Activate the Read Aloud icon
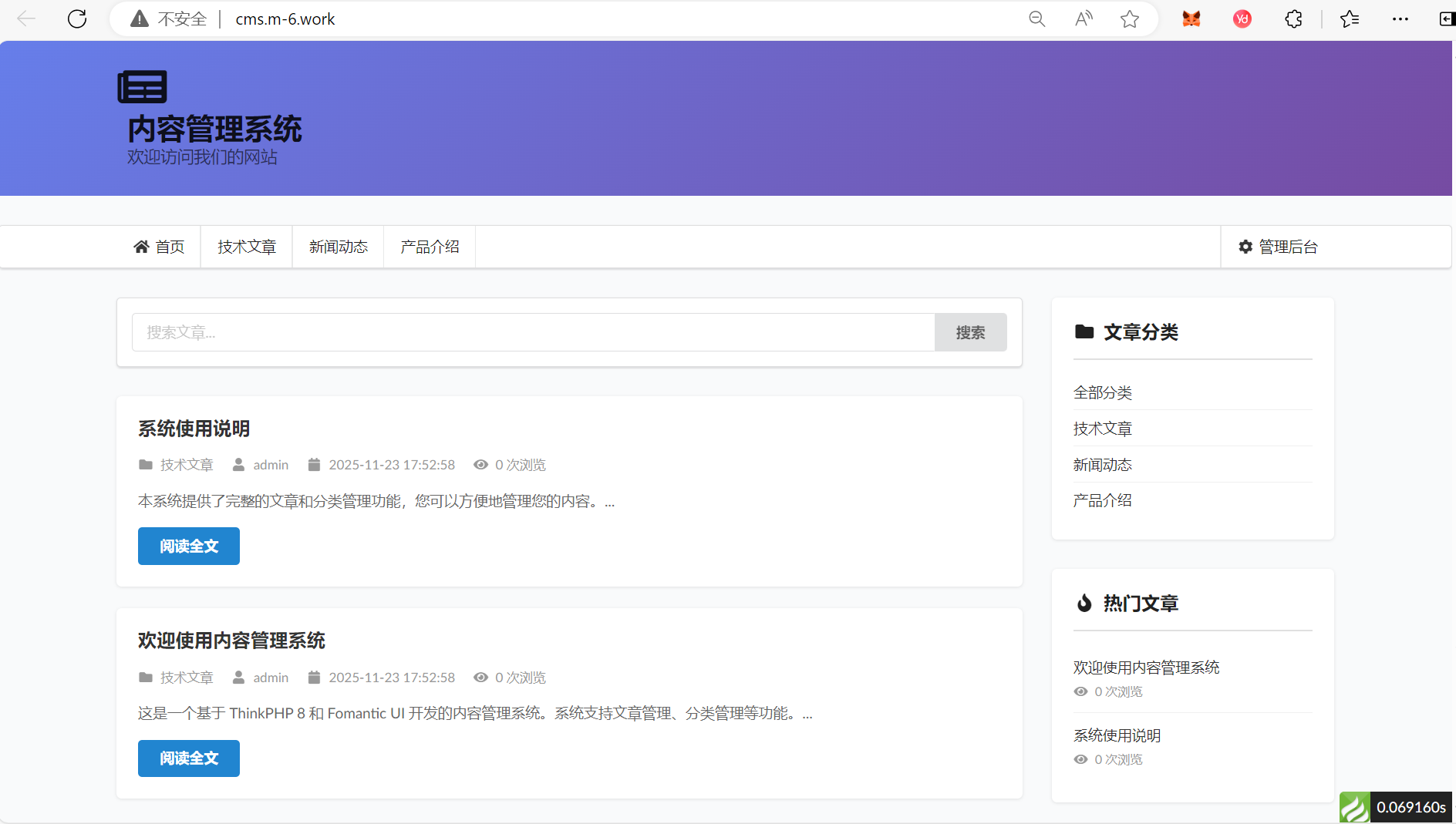The width and height of the screenshot is (1456, 824). pyautogui.click(x=1084, y=18)
